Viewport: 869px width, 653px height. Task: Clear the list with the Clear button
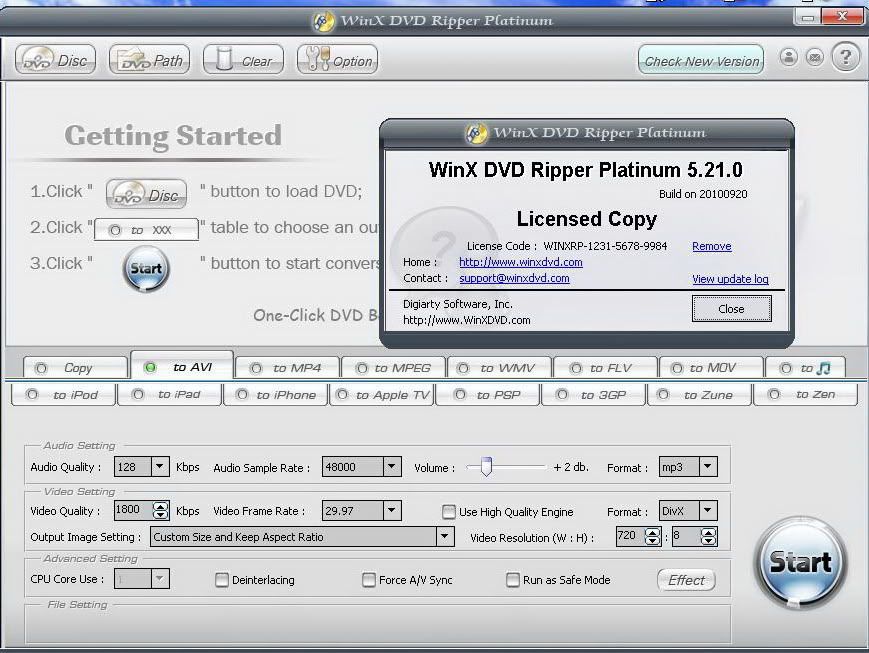[x=243, y=59]
